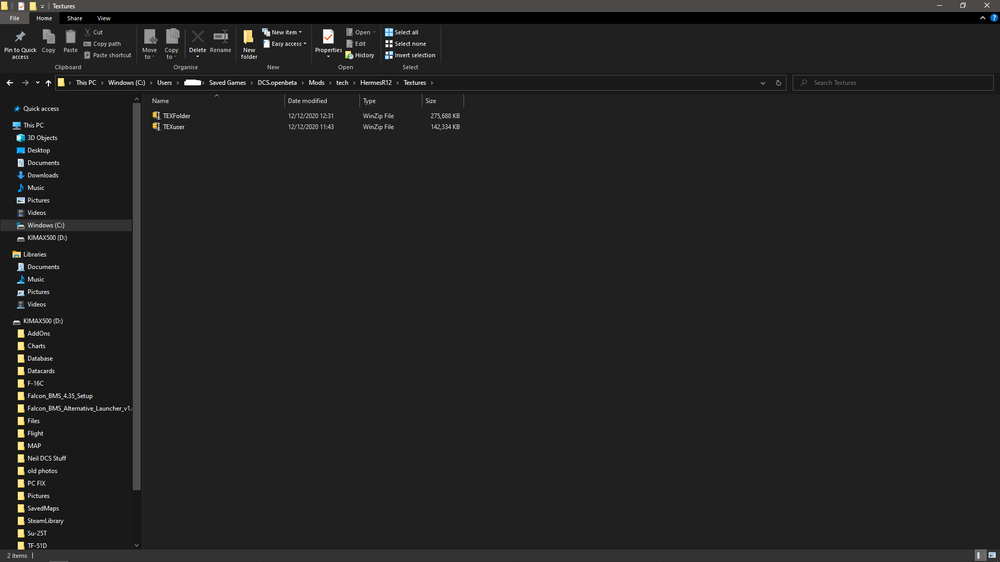
Task: Click Paste shortcut in the ribbon
Action: click(x=107, y=55)
